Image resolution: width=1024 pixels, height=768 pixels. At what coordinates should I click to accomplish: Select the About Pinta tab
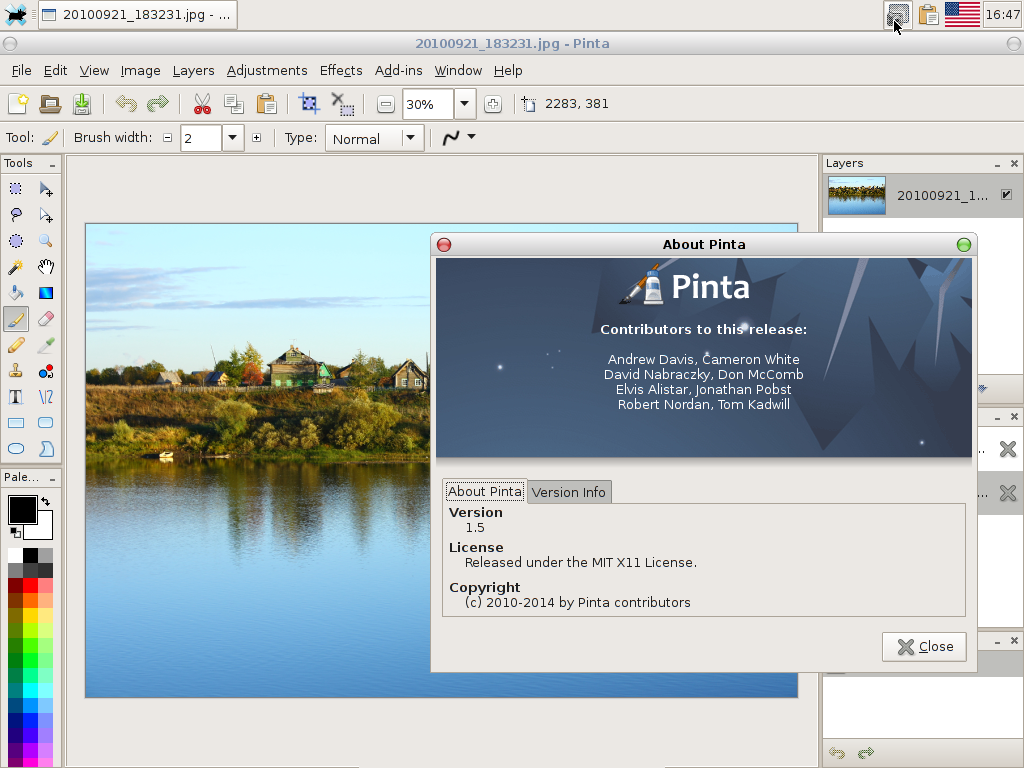click(x=485, y=491)
